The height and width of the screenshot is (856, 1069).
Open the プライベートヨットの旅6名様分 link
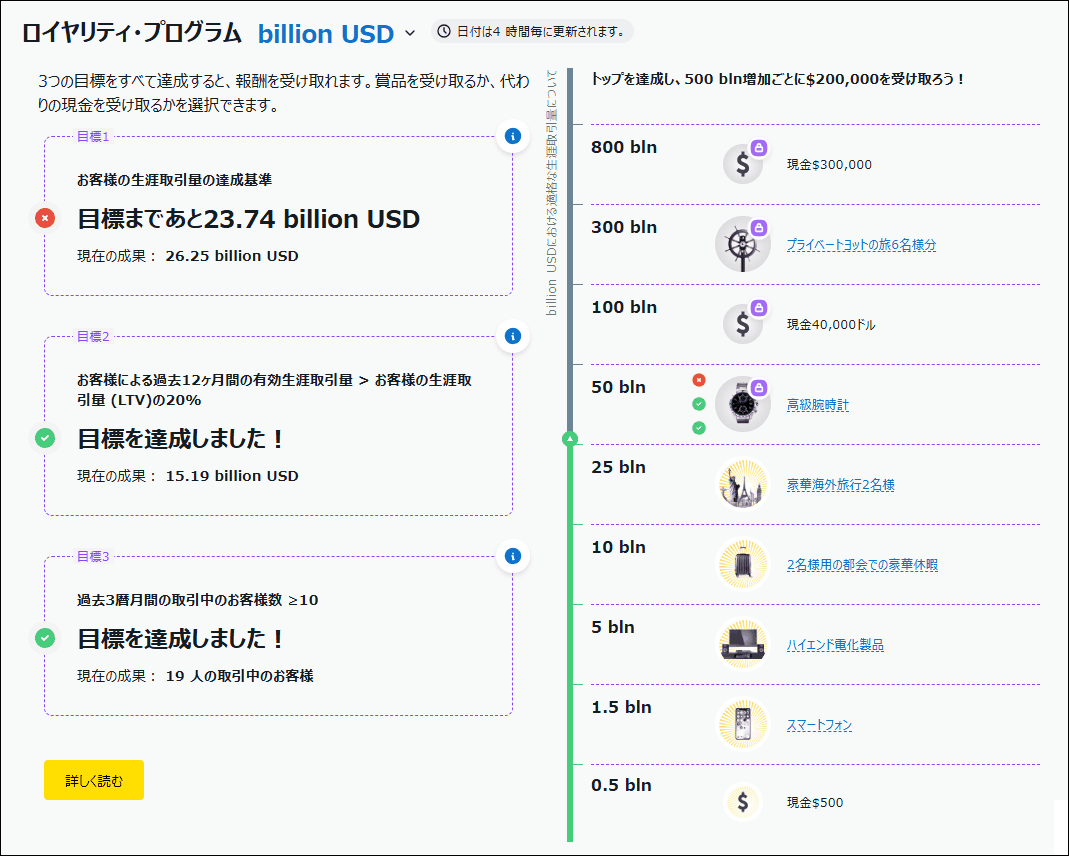(861, 244)
